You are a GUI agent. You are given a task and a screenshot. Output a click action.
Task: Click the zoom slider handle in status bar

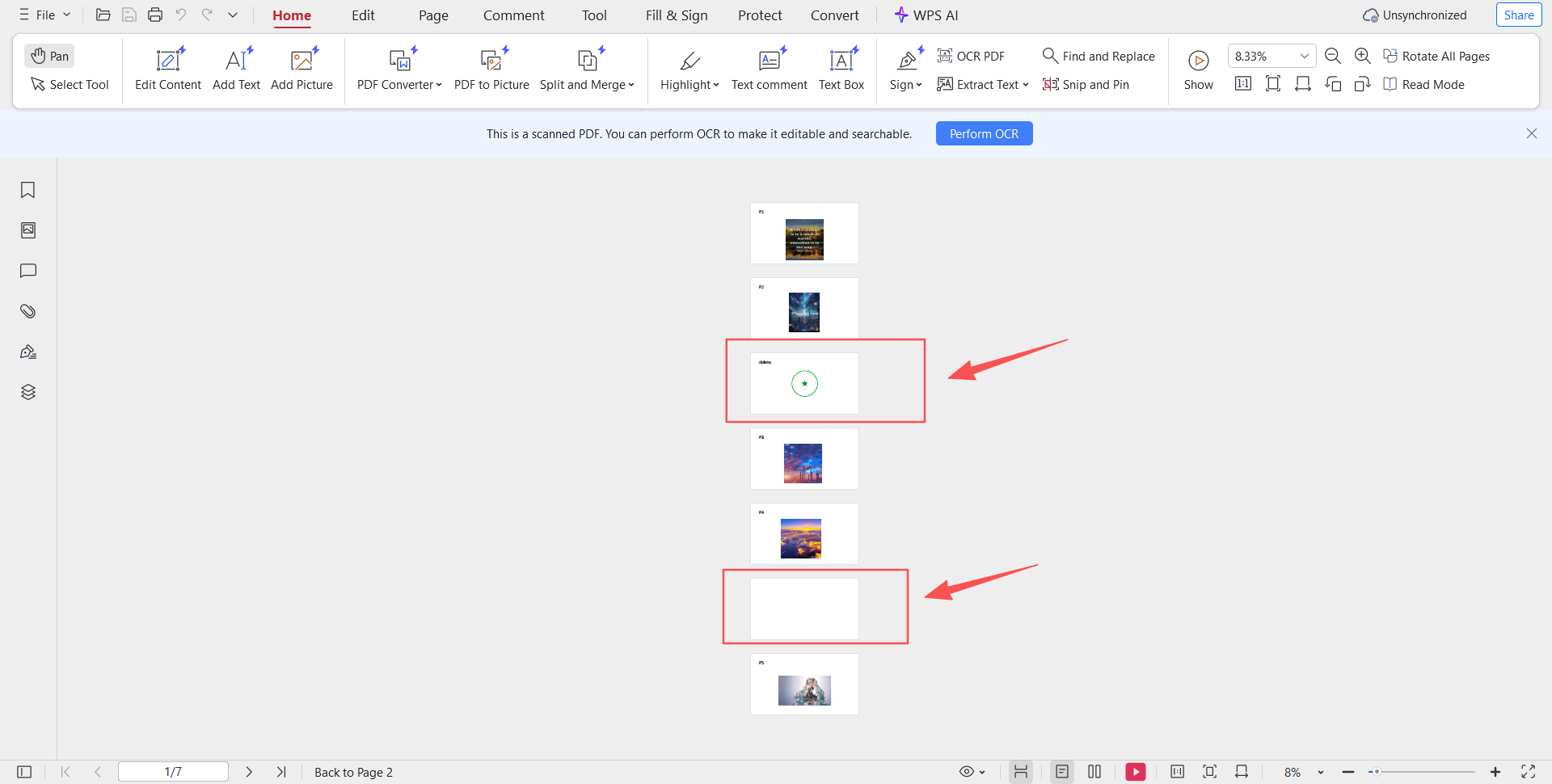(1376, 772)
